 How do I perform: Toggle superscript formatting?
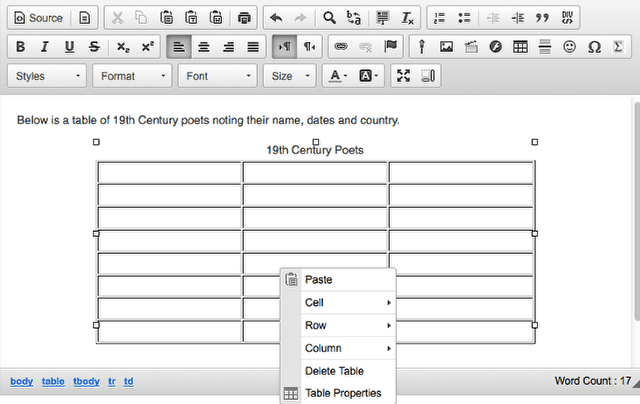point(147,47)
